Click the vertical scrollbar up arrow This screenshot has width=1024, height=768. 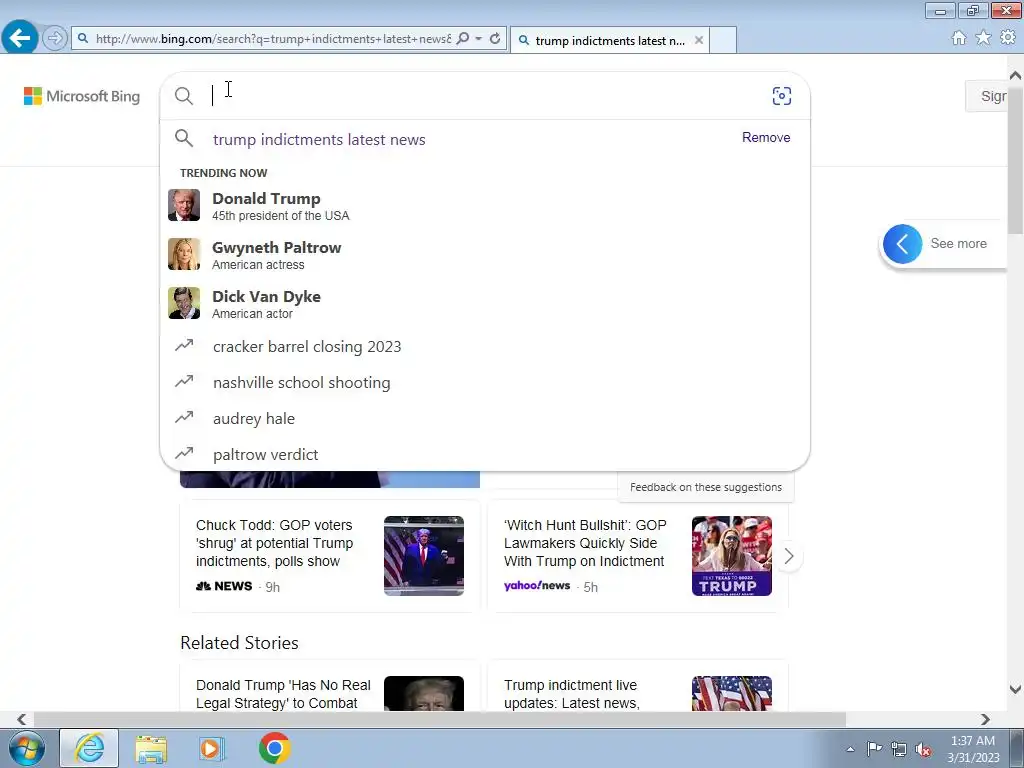click(1015, 75)
